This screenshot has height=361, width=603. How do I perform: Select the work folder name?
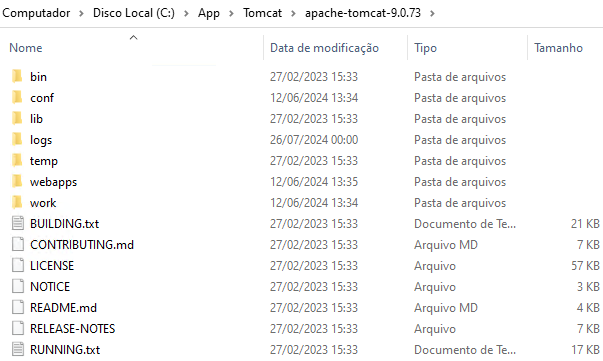point(43,203)
